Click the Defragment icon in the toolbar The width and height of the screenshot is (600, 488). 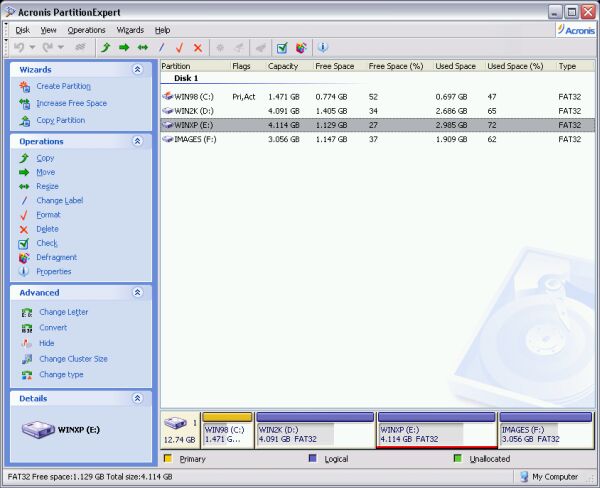pyautogui.click(x=301, y=47)
